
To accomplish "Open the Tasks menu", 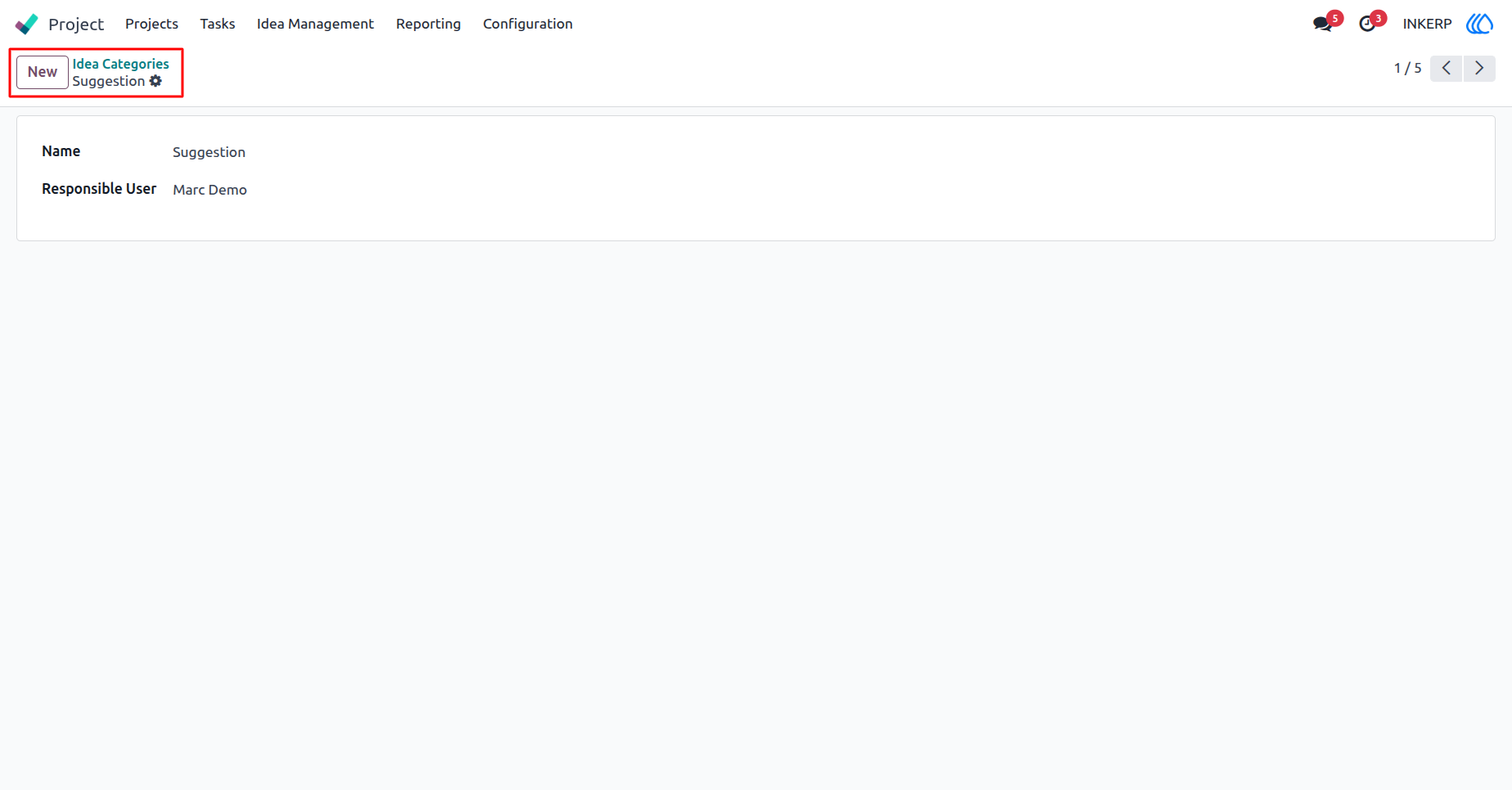I will click(218, 24).
